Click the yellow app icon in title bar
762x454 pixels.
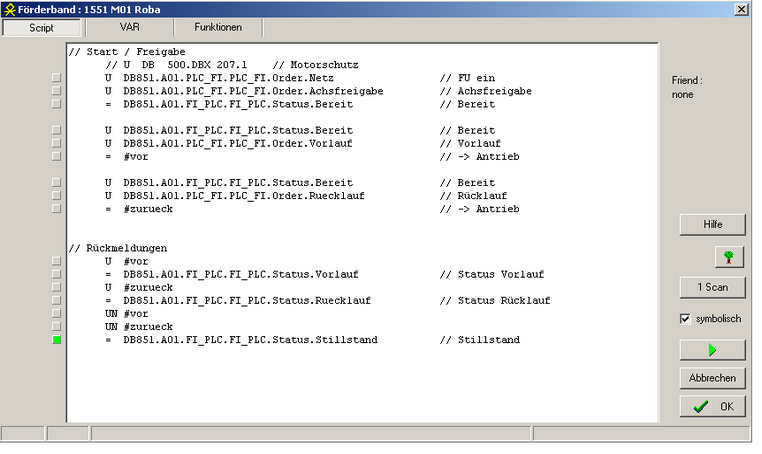[10, 9]
